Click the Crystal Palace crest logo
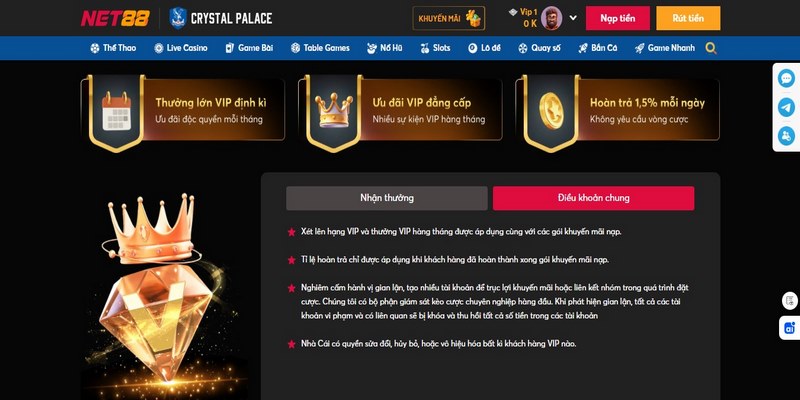Image resolution: width=800 pixels, height=400 pixels. click(x=178, y=18)
